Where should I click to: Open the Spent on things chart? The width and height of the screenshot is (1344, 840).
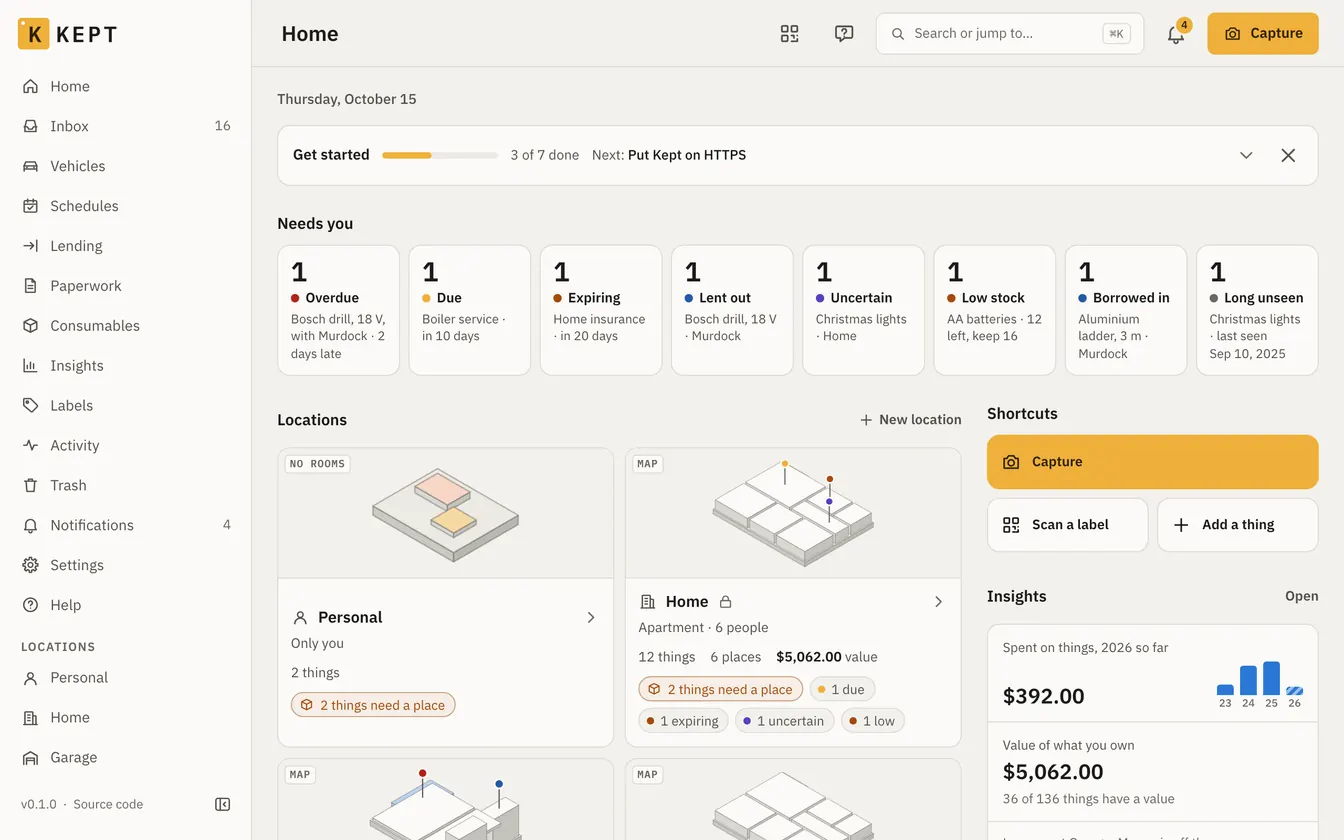tap(1152, 673)
